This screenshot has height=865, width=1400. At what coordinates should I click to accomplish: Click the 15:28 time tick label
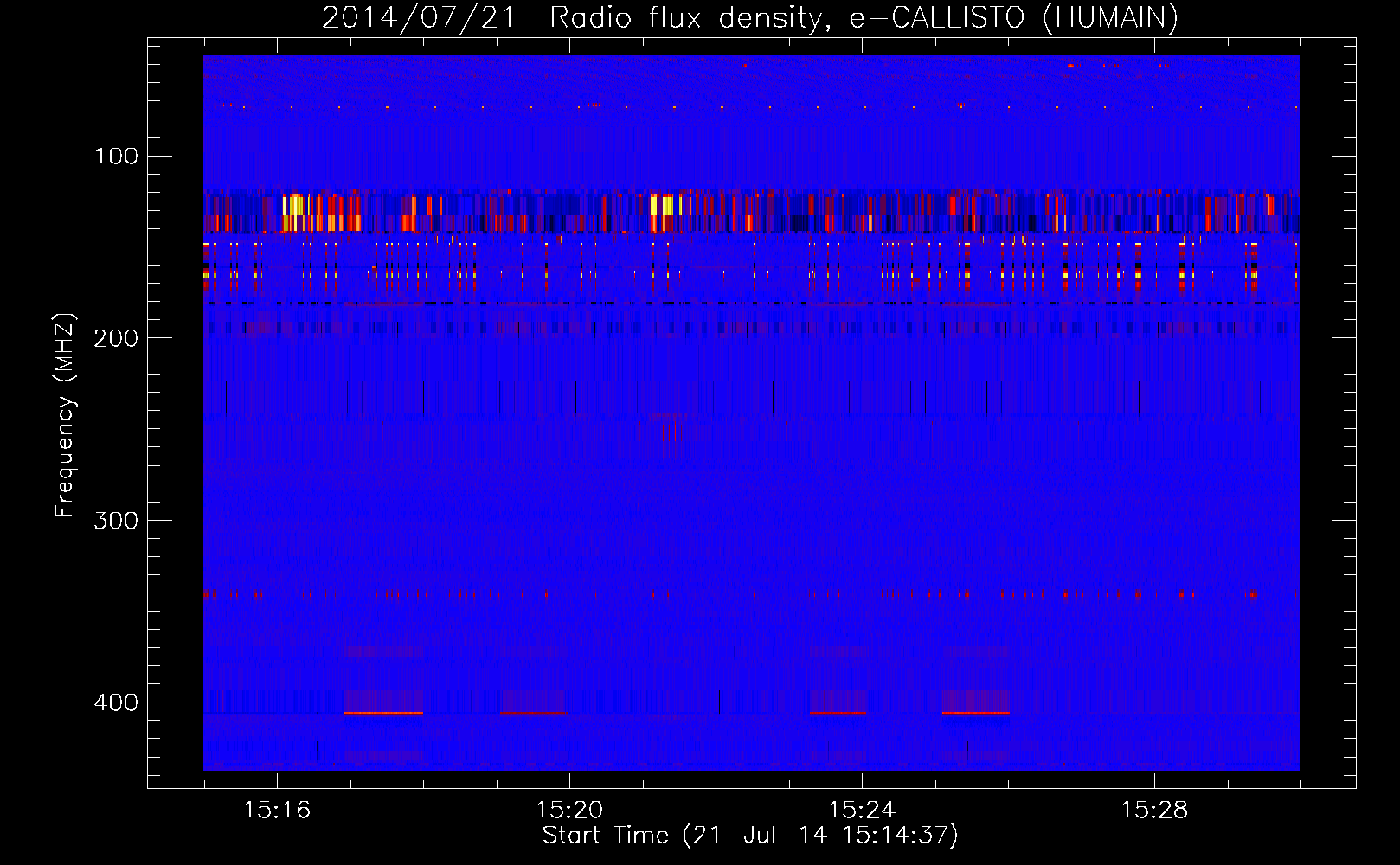click(1154, 810)
